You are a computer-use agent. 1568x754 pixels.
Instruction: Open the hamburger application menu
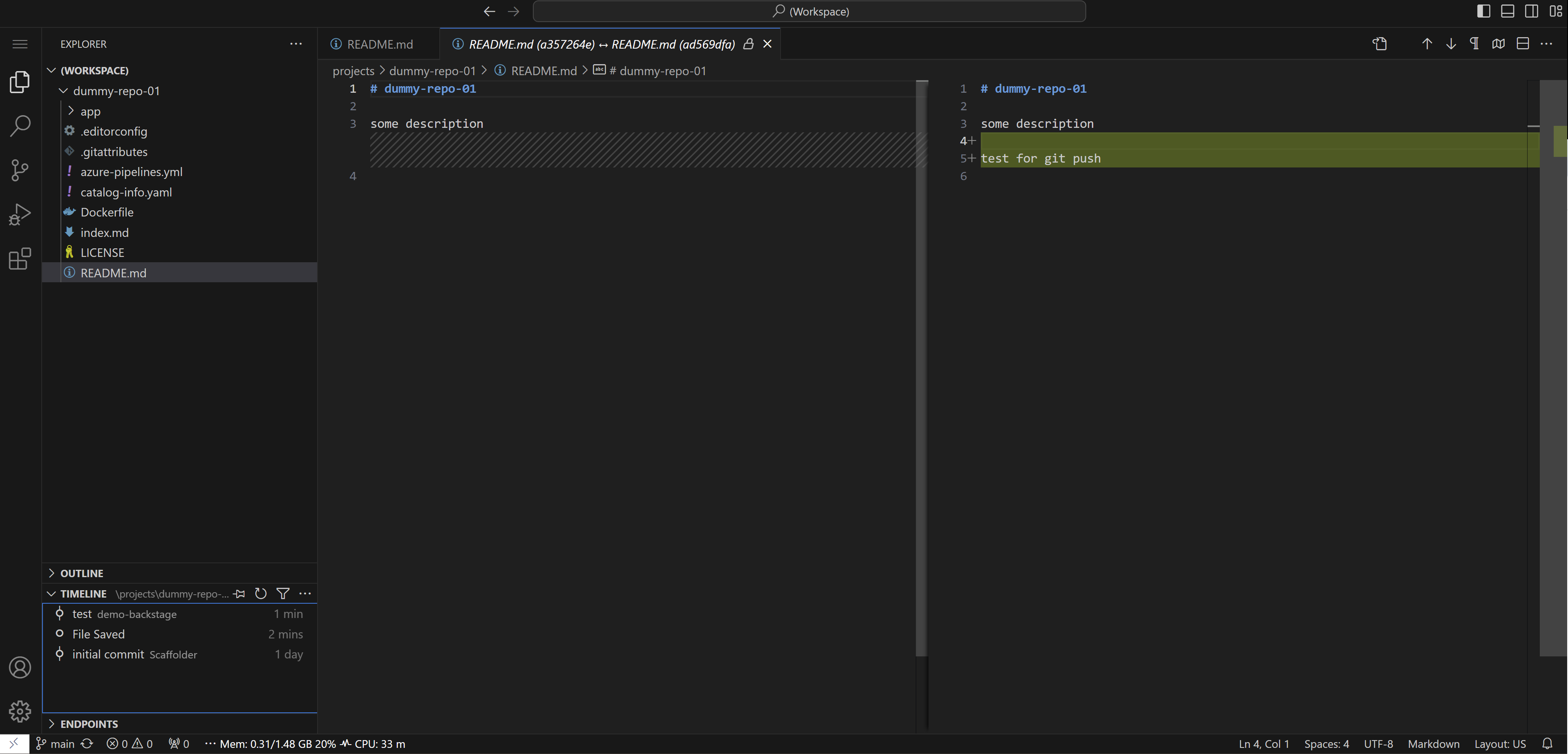[20, 44]
